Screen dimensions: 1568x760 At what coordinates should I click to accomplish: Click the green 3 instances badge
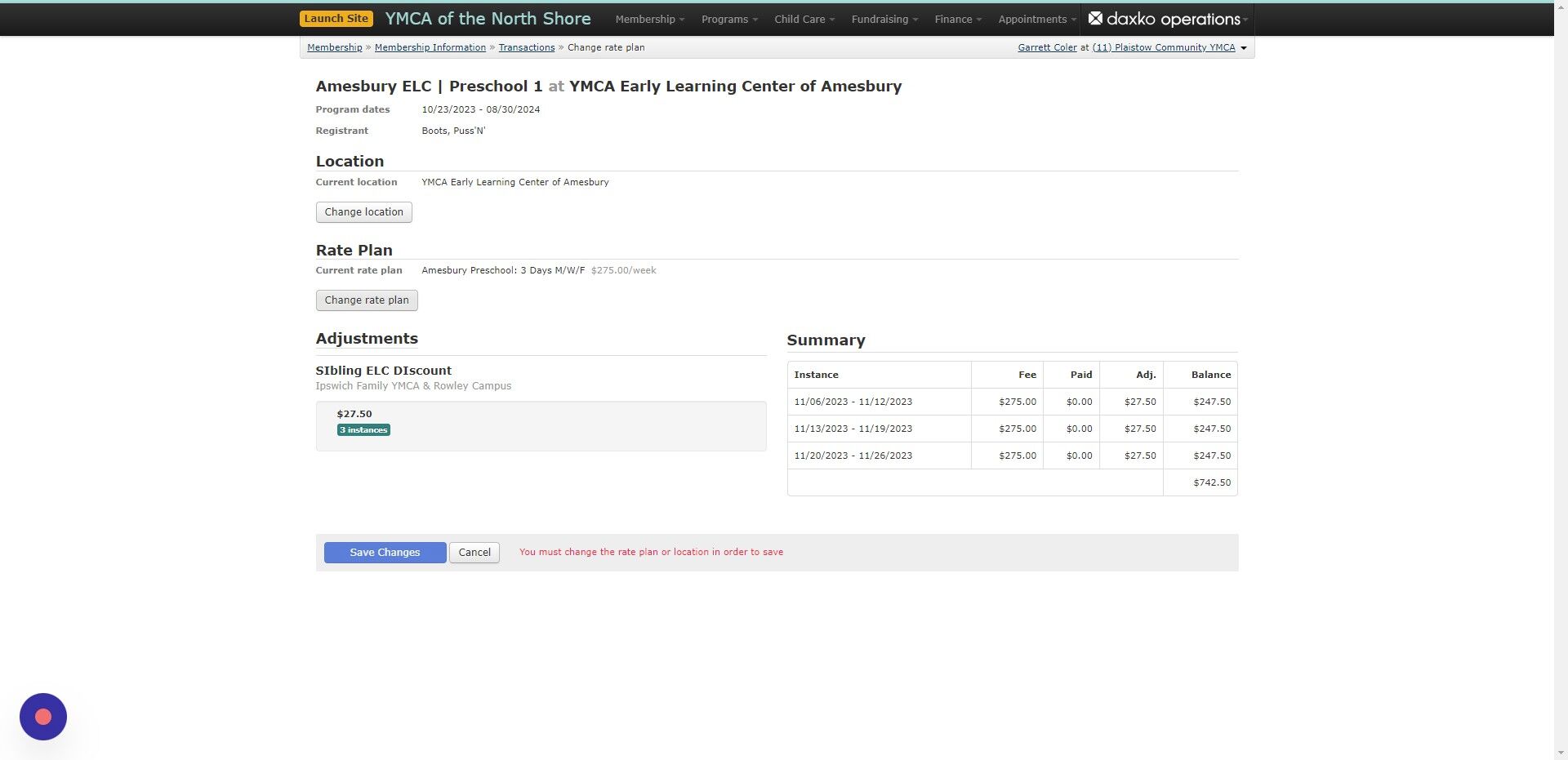pos(363,429)
